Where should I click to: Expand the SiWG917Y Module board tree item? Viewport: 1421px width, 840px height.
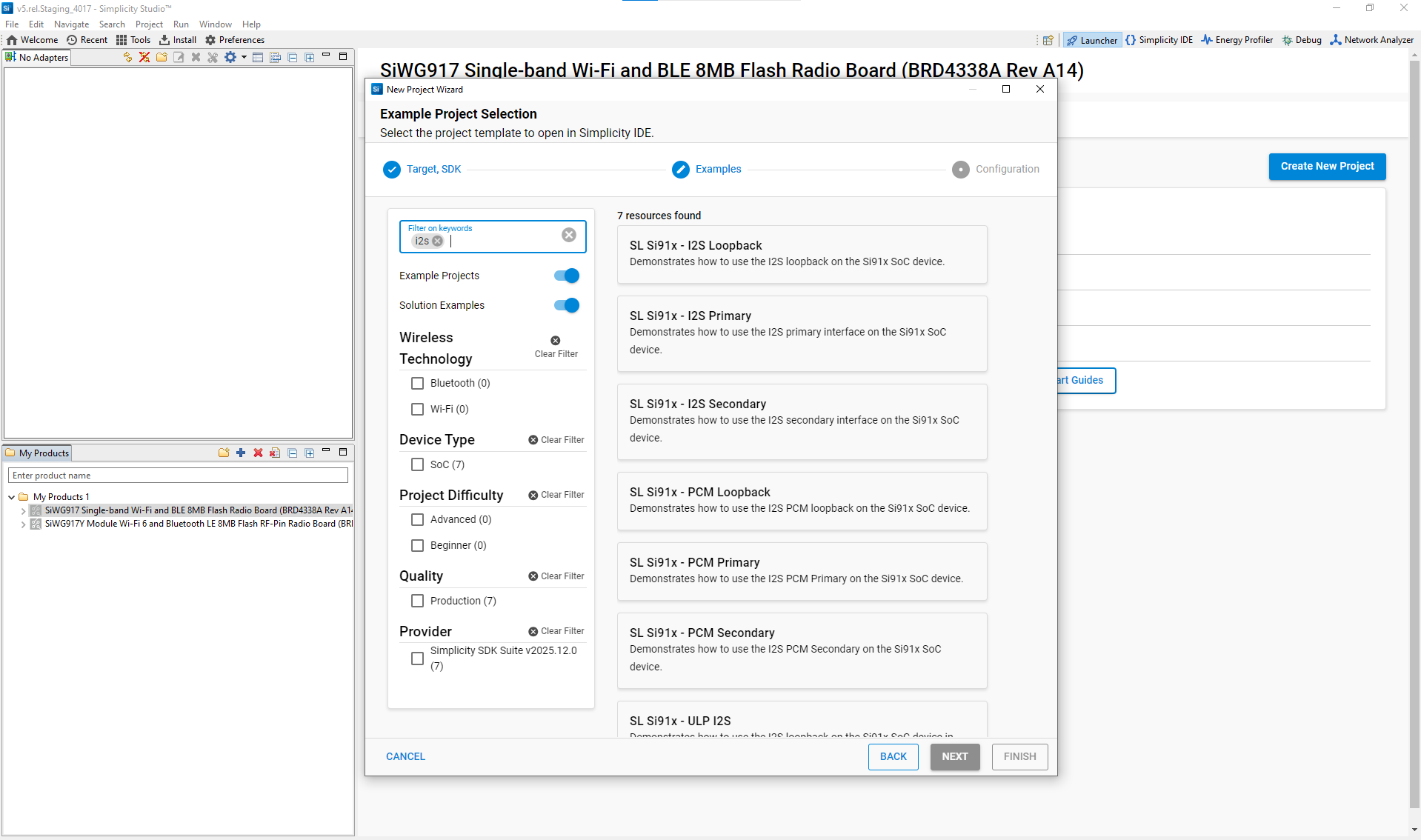tap(24, 524)
